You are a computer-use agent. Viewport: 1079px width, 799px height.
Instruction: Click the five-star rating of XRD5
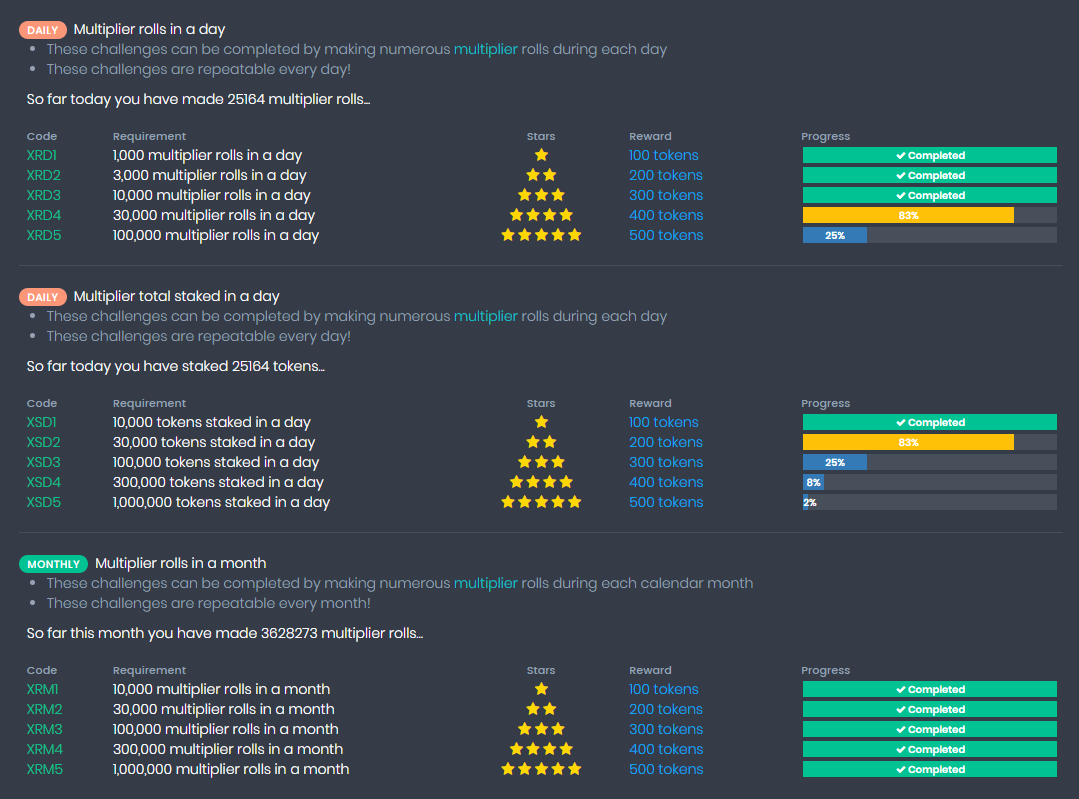pyautogui.click(x=541, y=235)
